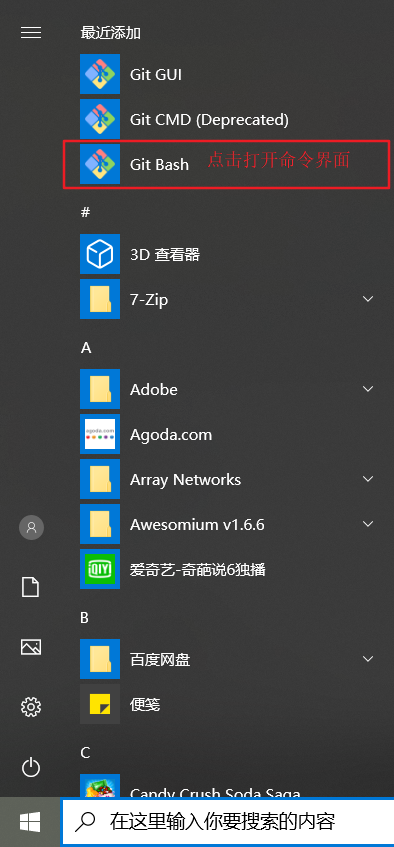Click the 7-Zip folder icon

coord(100,299)
